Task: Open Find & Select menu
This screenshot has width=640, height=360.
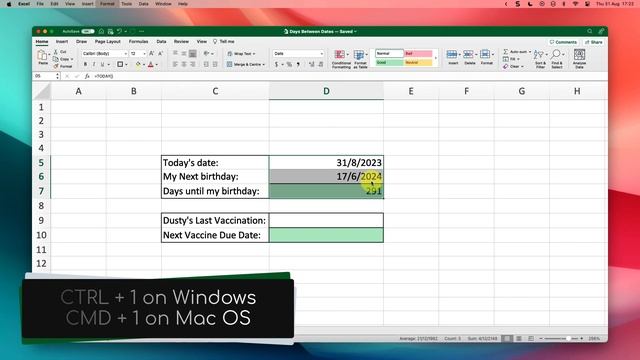Action: pos(557,59)
